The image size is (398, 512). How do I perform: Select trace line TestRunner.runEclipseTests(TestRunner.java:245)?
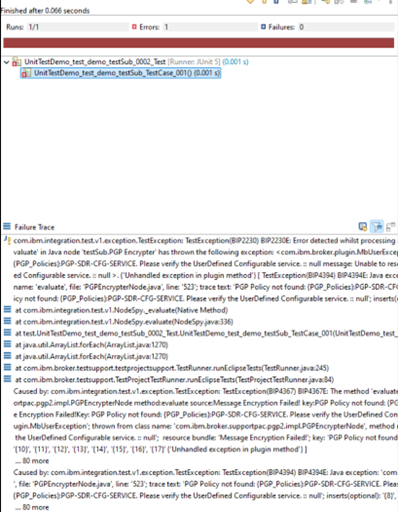click(x=172, y=368)
